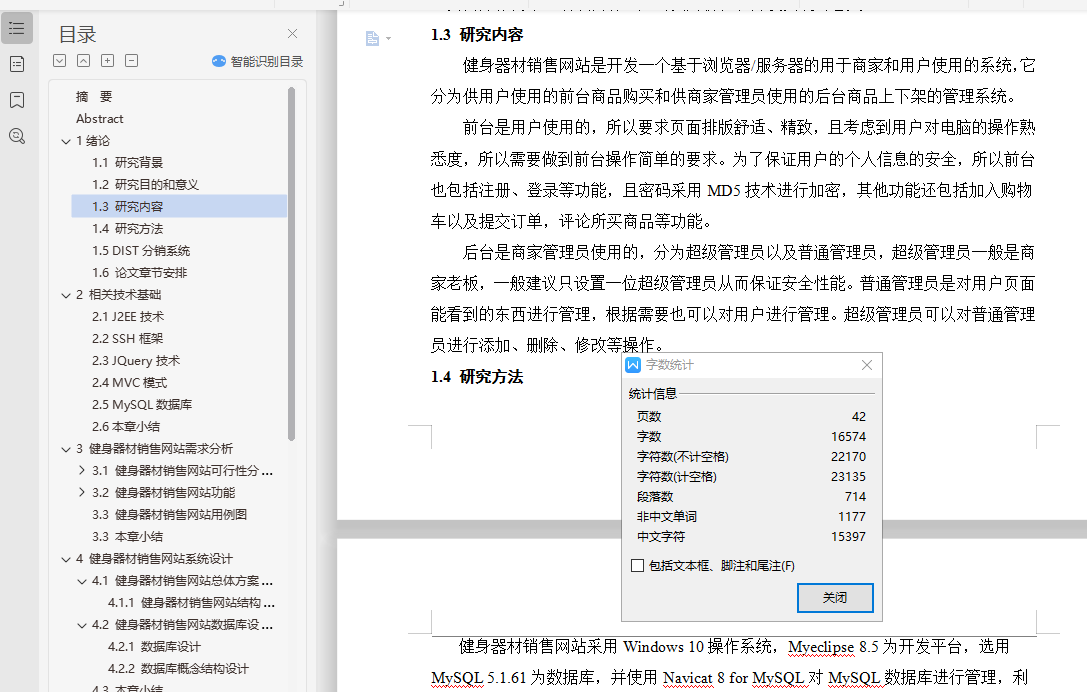Click the 字数 value 16574

(x=849, y=437)
